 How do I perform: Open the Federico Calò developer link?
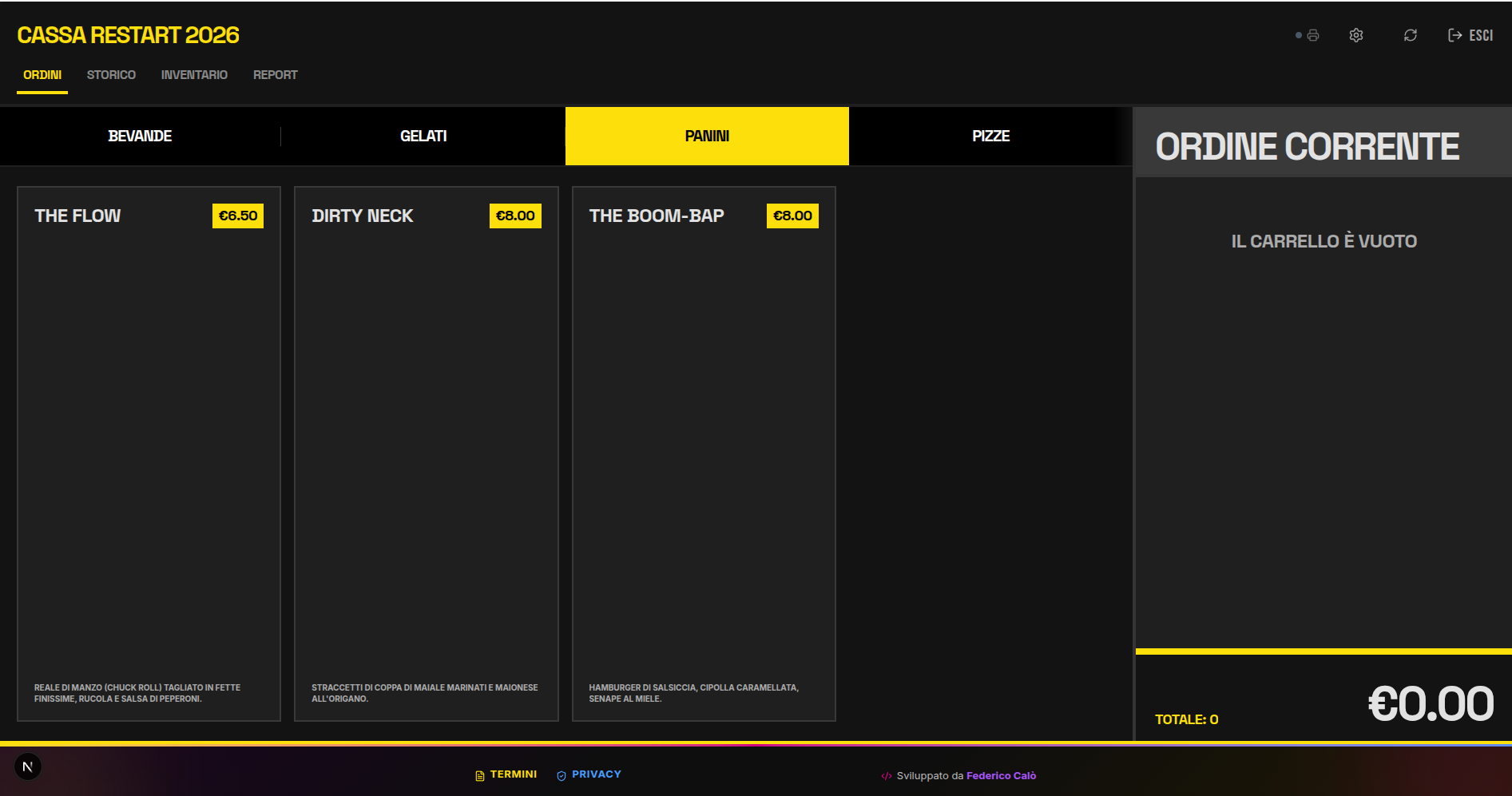tap(1001, 776)
